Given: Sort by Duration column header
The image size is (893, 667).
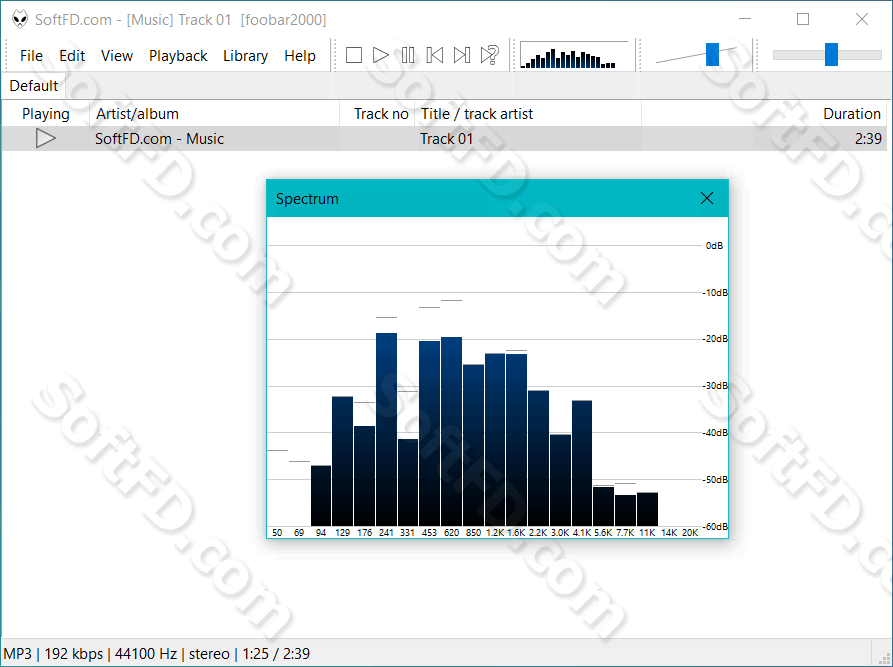Looking at the screenshot, I should click(764, 114).
